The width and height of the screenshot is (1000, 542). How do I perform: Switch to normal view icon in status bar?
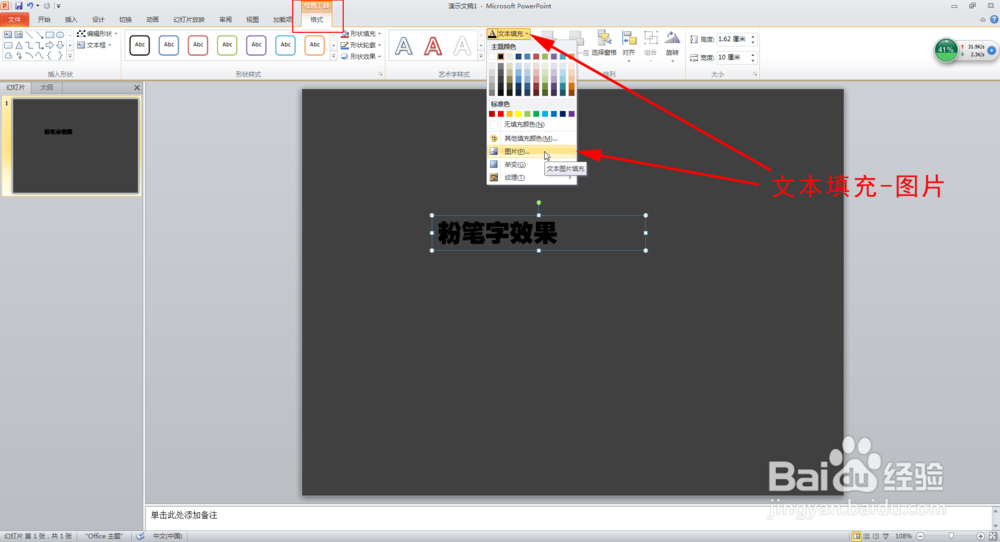(857, 536)
